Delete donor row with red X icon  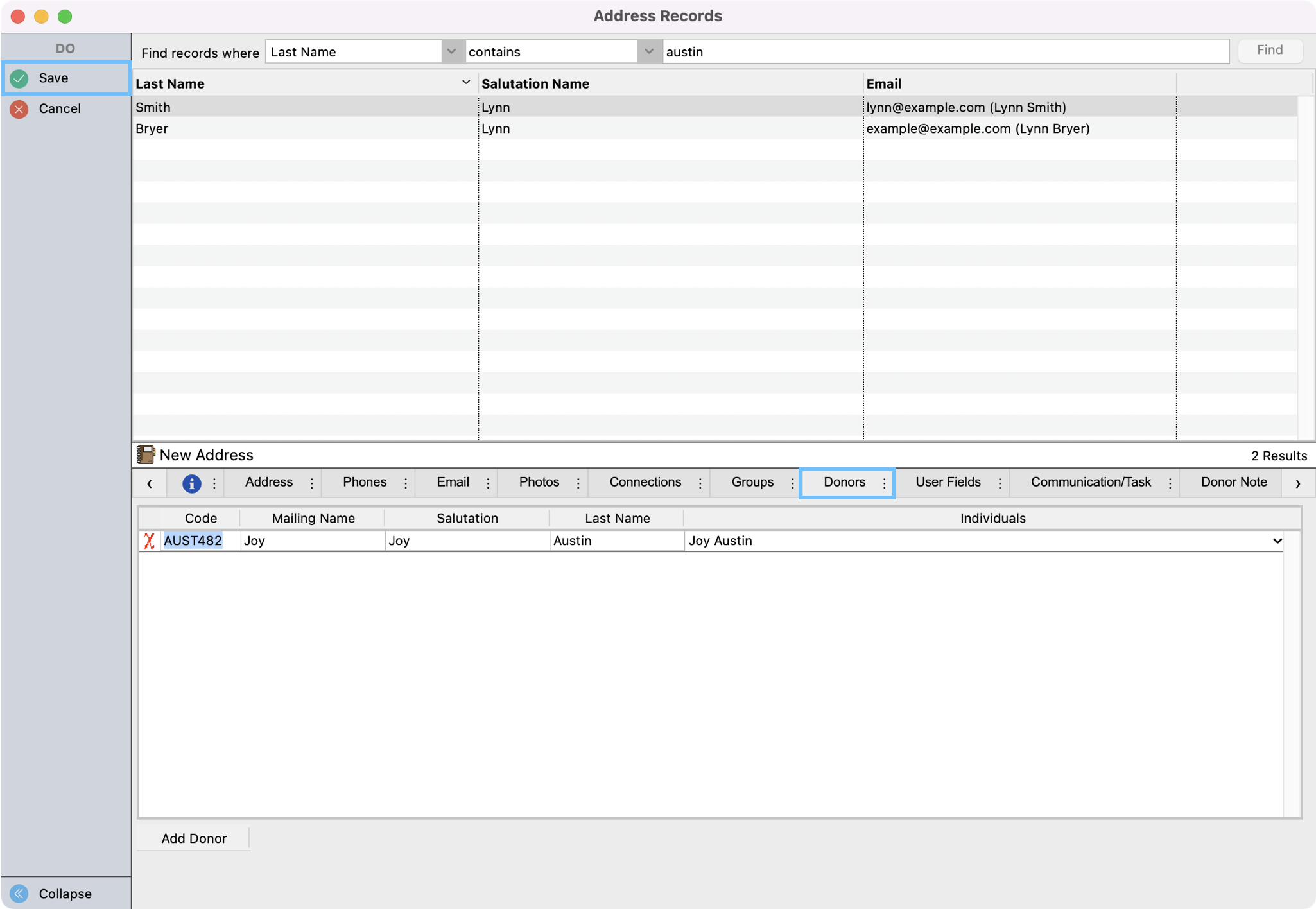(149, 541)
